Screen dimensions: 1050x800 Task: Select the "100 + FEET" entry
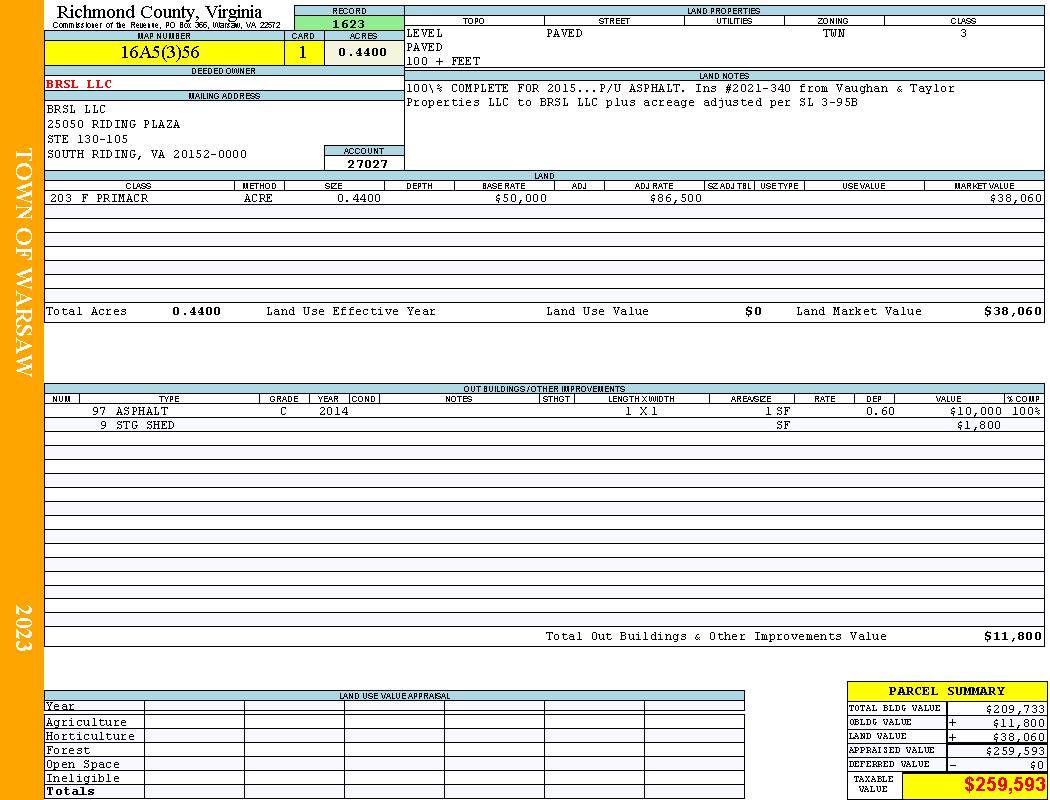[x=443, y=62]
